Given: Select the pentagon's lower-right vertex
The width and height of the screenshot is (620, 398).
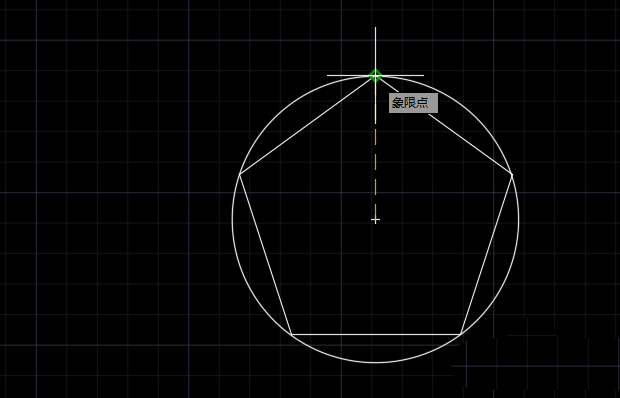Looking at the screenshot, I should tap(460, 334).
